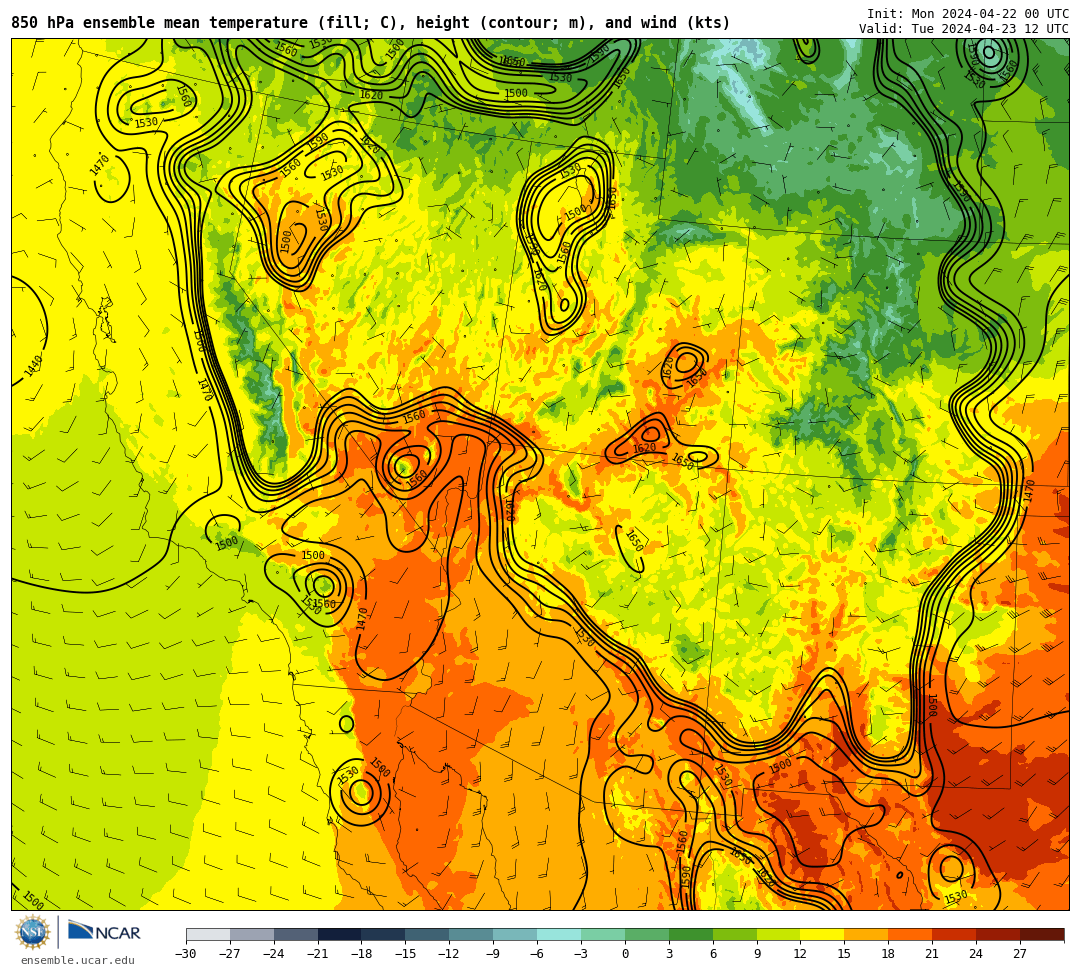Click the '−15' colorbar tick label
Screen dimensions: 1080x973
[406, 954]
